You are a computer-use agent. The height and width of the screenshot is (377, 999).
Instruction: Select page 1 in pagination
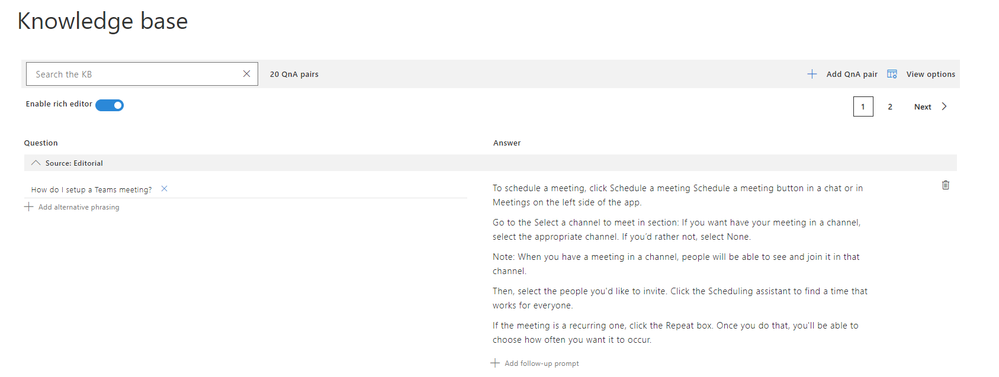[x=863, y=107]
